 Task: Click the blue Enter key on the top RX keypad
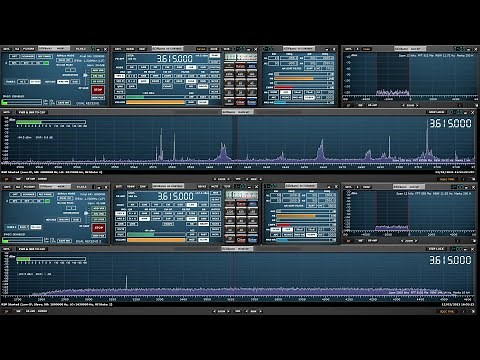(x=252, y=102)
